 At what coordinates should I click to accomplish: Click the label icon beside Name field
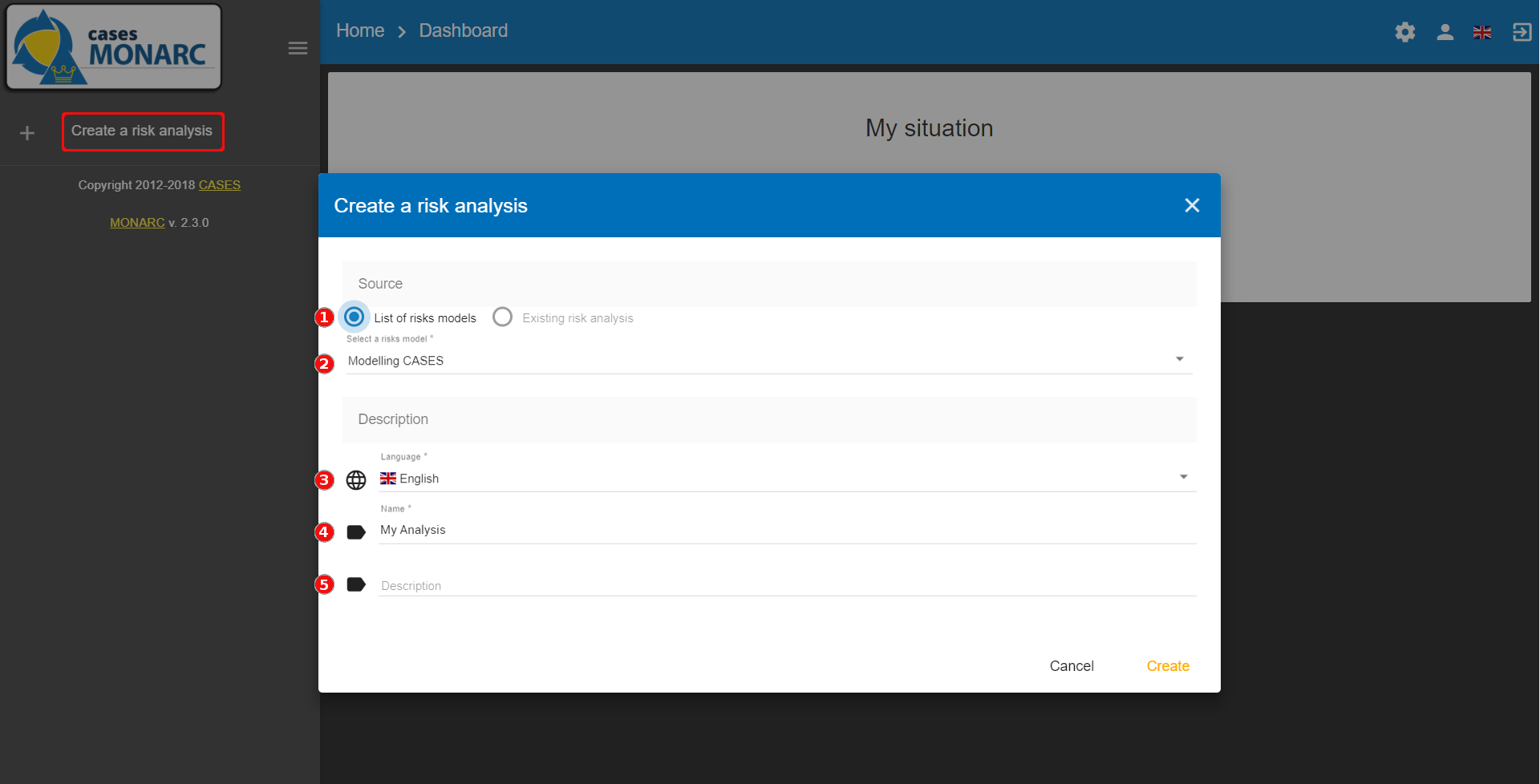click(x=356, y=532)
